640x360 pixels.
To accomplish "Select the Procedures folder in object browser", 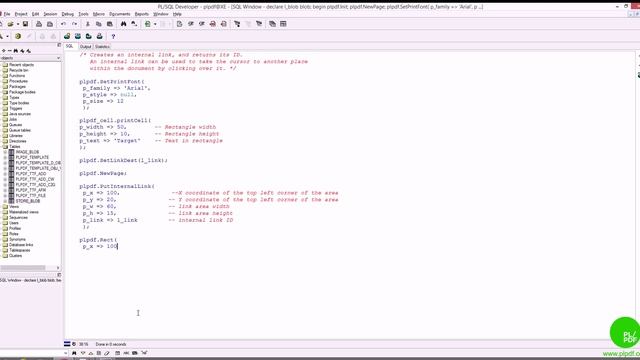I will pyautogui.click(x=18, y=81).
